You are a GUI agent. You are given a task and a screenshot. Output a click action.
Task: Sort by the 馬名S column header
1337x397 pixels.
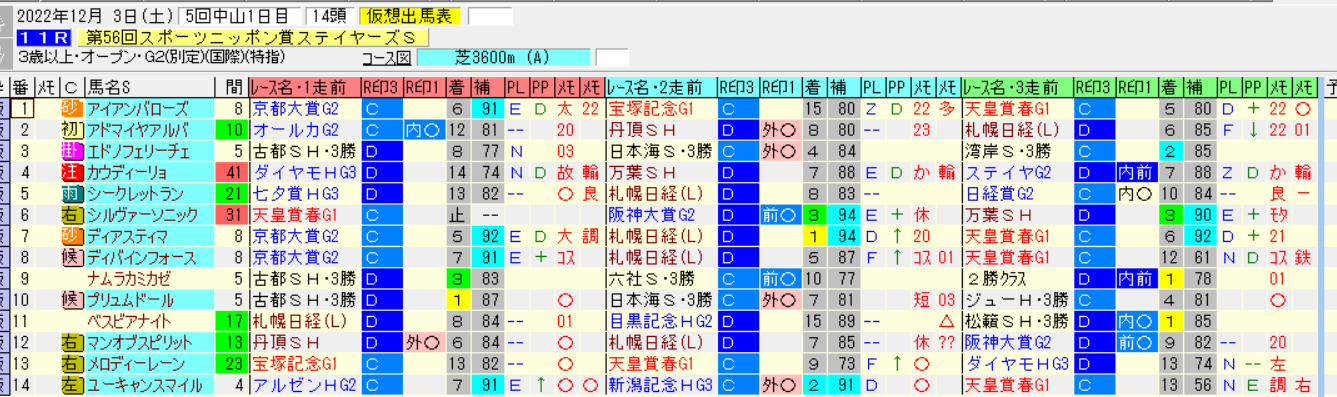150,87
